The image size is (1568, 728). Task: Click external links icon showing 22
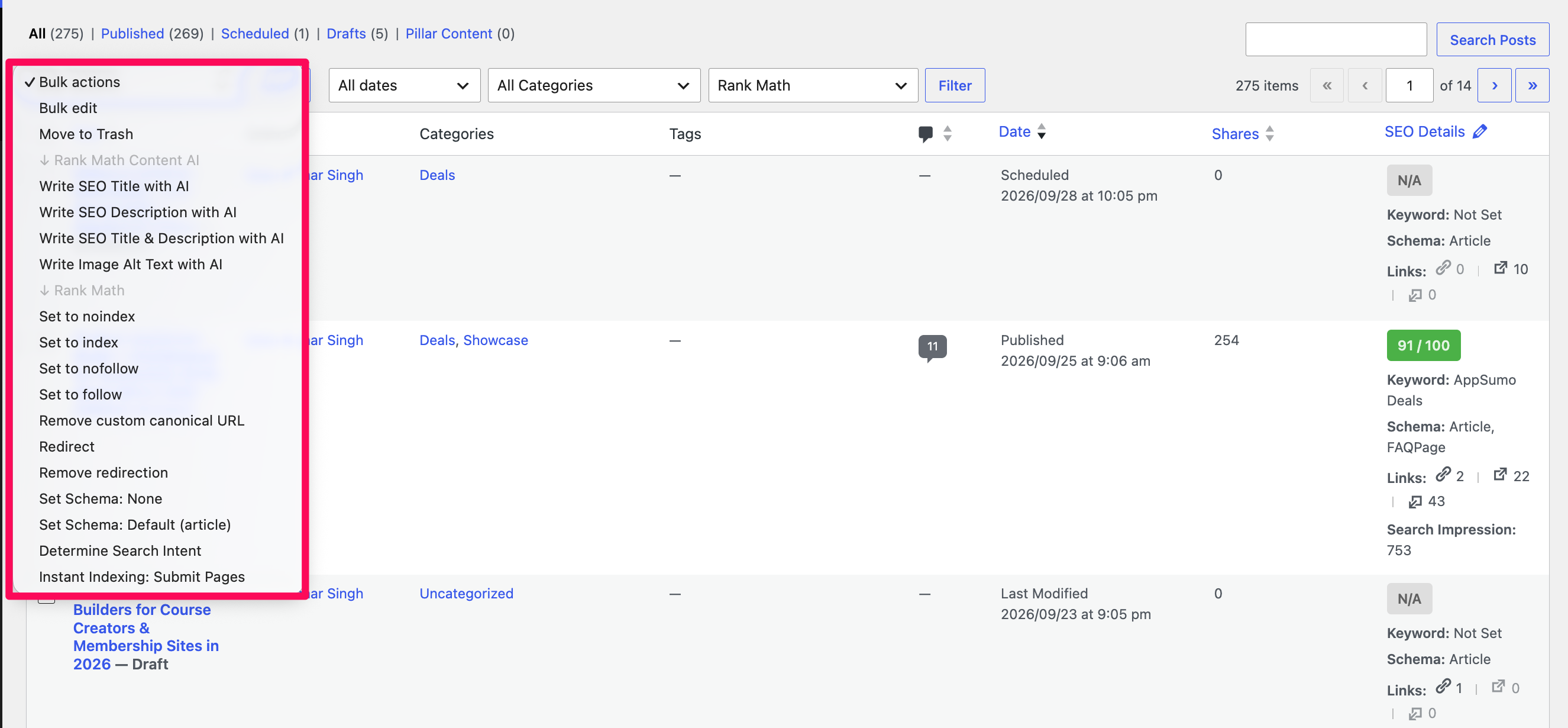(1500, 475)
